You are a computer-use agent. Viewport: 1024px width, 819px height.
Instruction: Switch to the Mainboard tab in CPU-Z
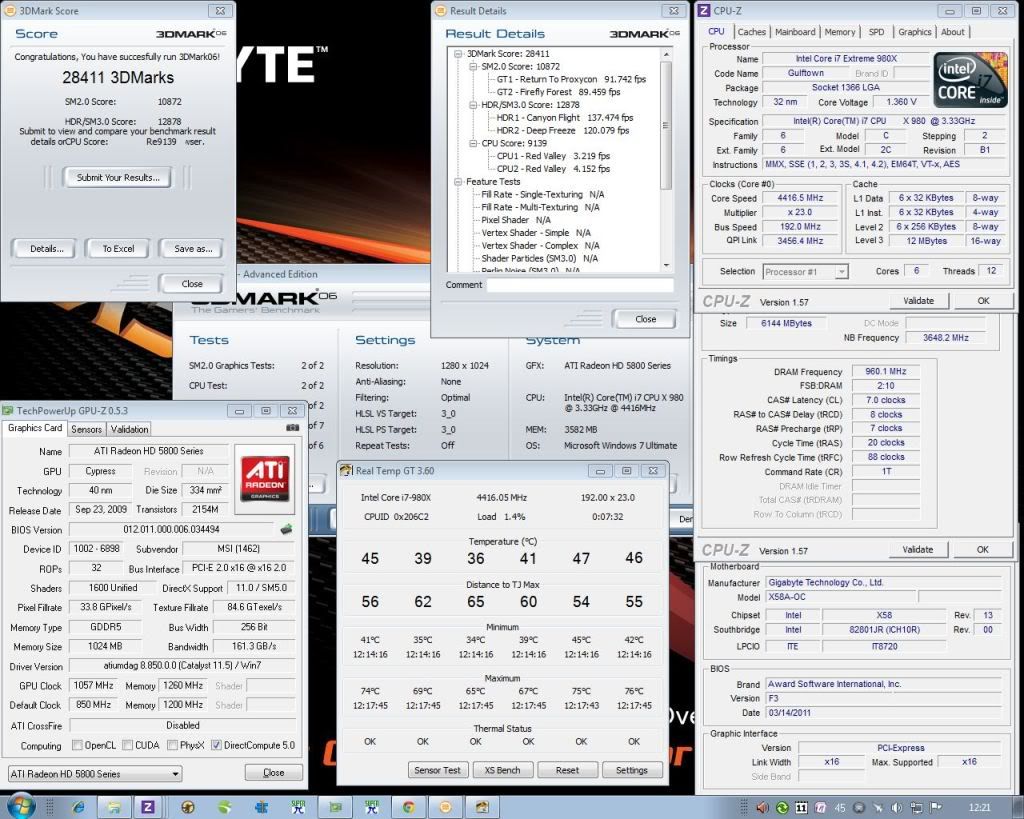pos(795,32)
